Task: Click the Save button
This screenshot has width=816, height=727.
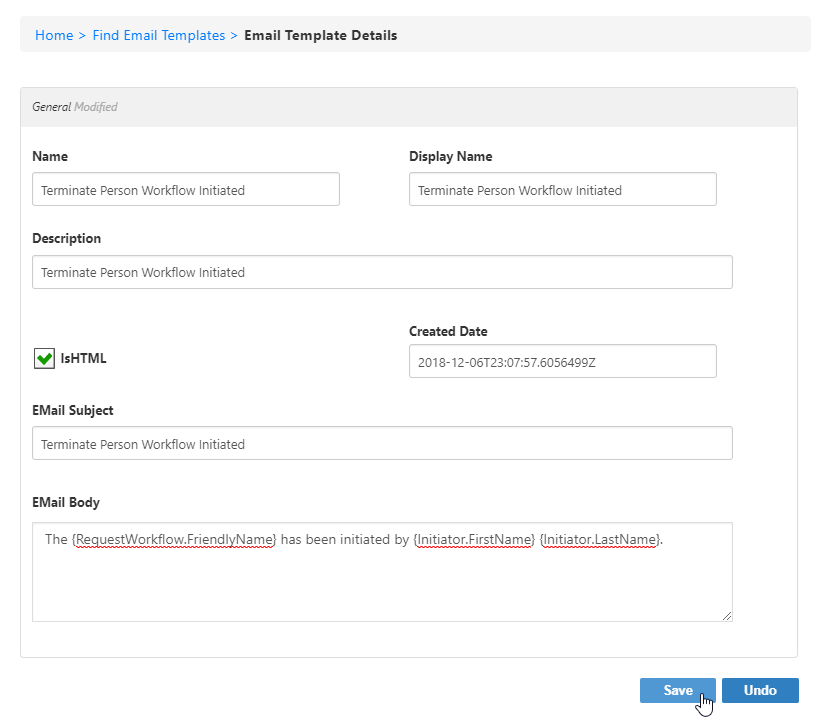Action: (677, 690)
